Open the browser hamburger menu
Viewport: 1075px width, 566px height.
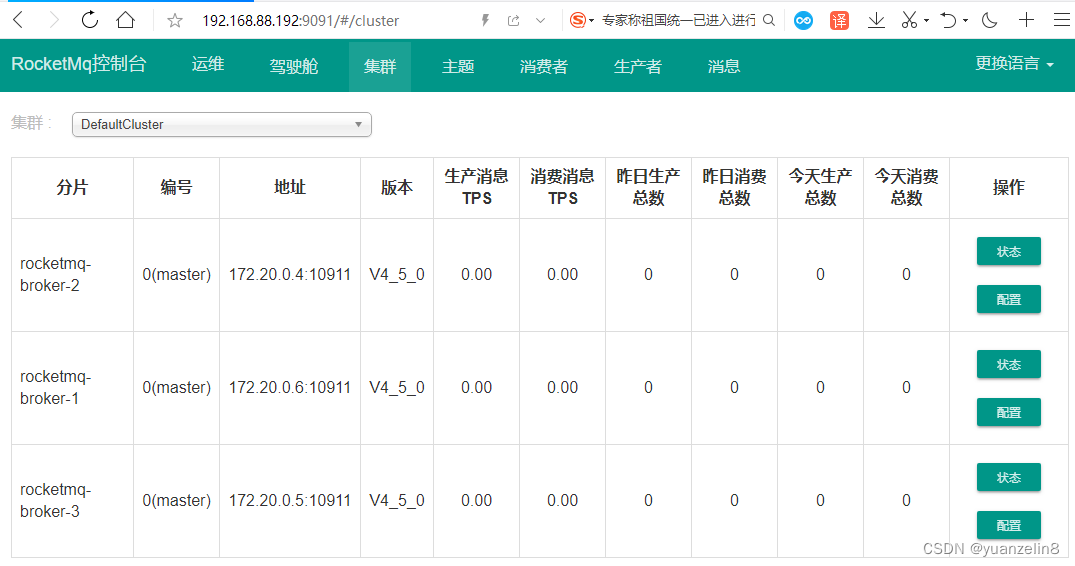pos(1060,20)
